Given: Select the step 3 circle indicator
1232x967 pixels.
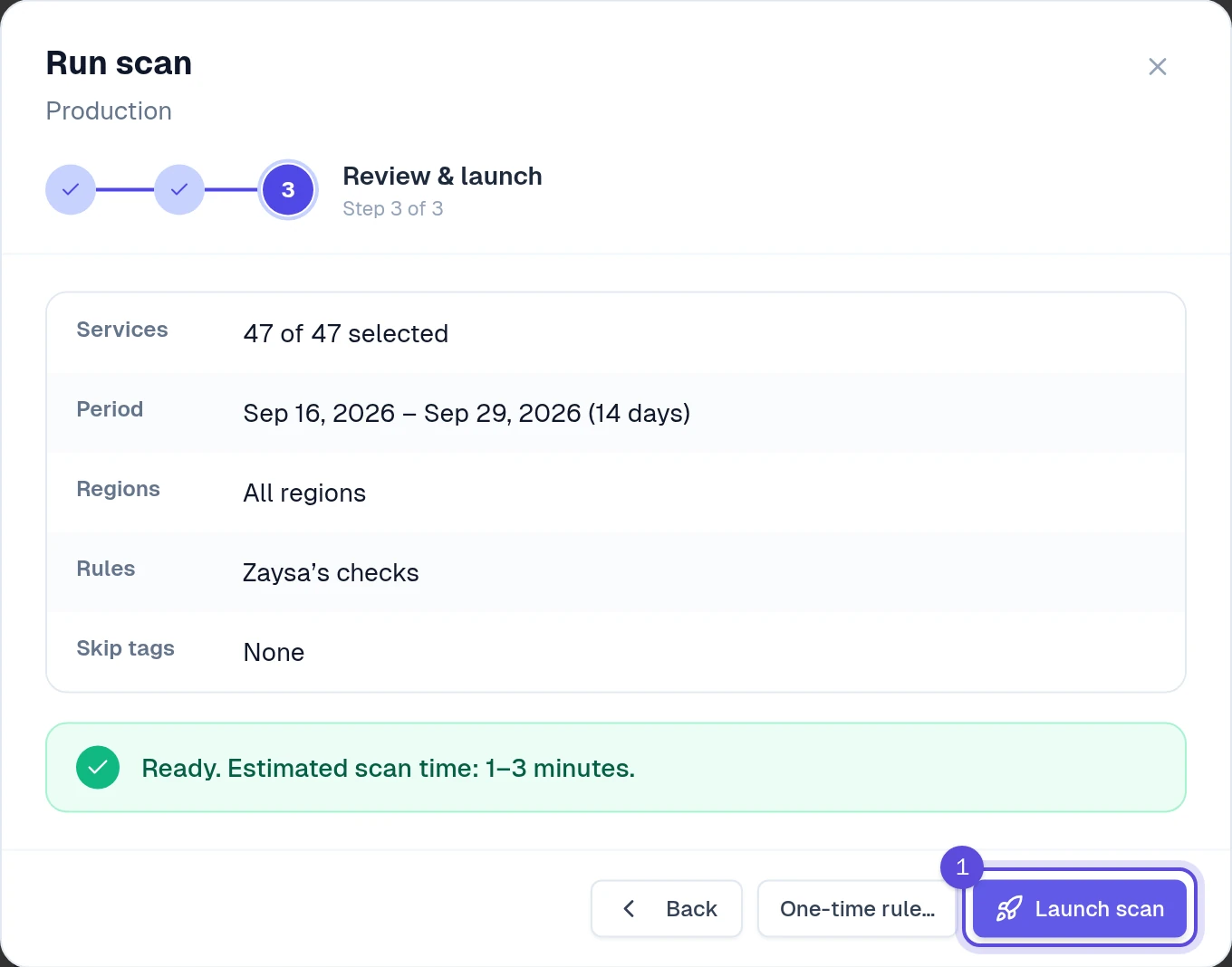Looking at the screenshot, I should coord(288,190).
